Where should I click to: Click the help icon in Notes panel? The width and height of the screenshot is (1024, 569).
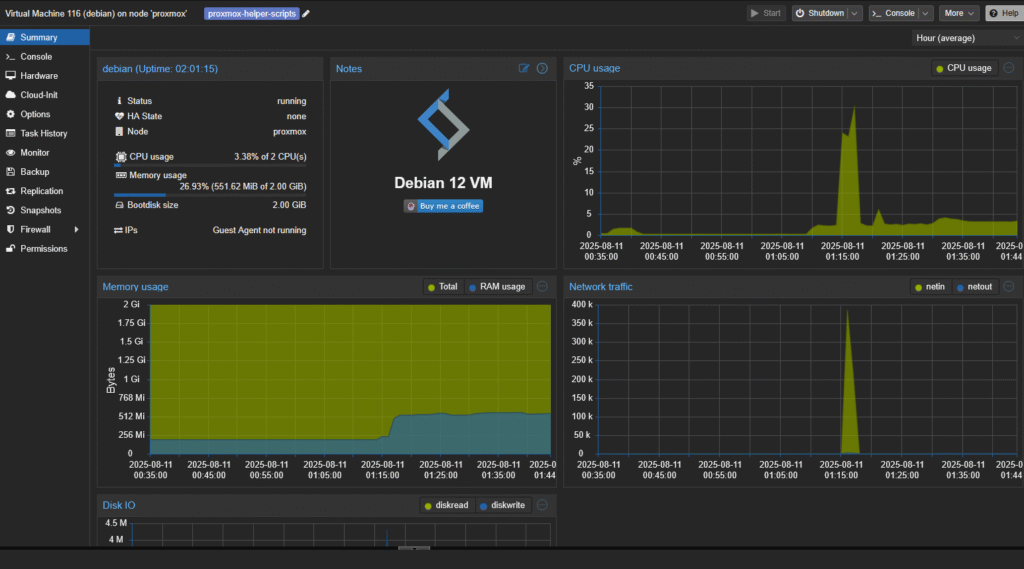coord(542,69)
